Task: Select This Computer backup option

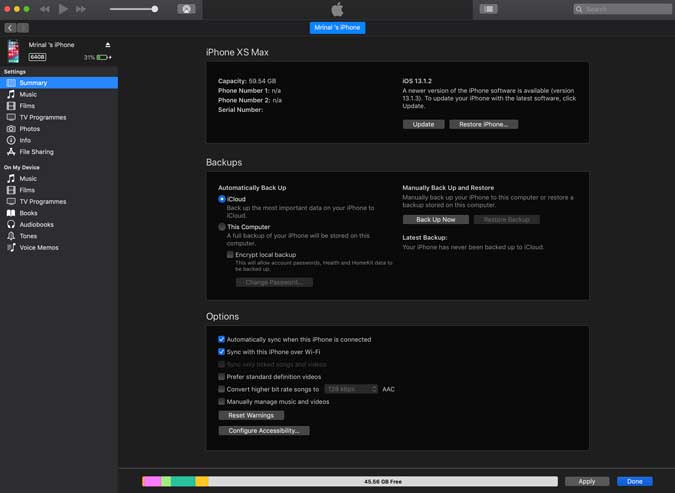Action: tap(222, 227)
